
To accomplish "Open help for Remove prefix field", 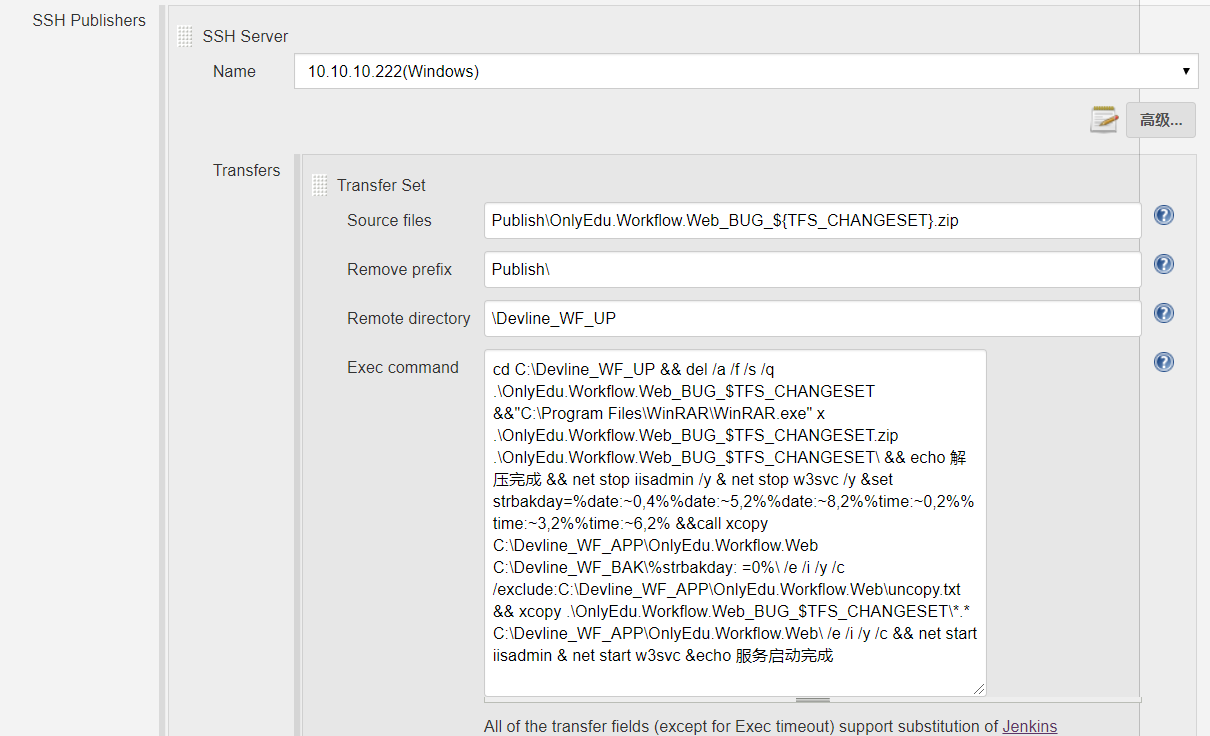I will (x=1163, y=264).
